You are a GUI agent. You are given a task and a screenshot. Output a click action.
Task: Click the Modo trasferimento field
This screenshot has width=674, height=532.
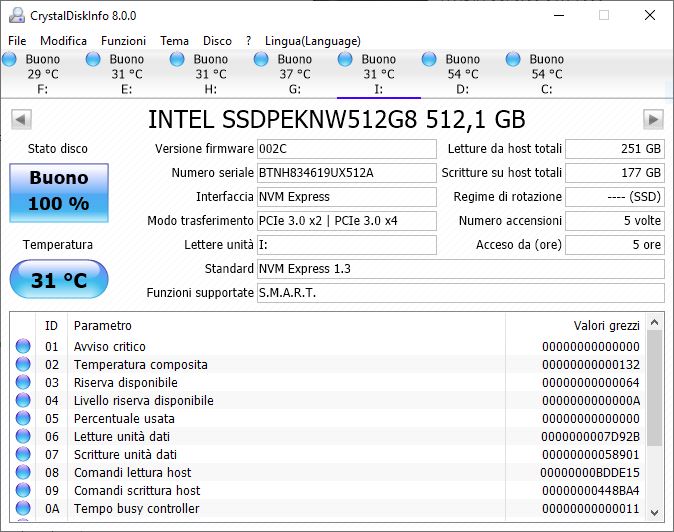[347, 221]
